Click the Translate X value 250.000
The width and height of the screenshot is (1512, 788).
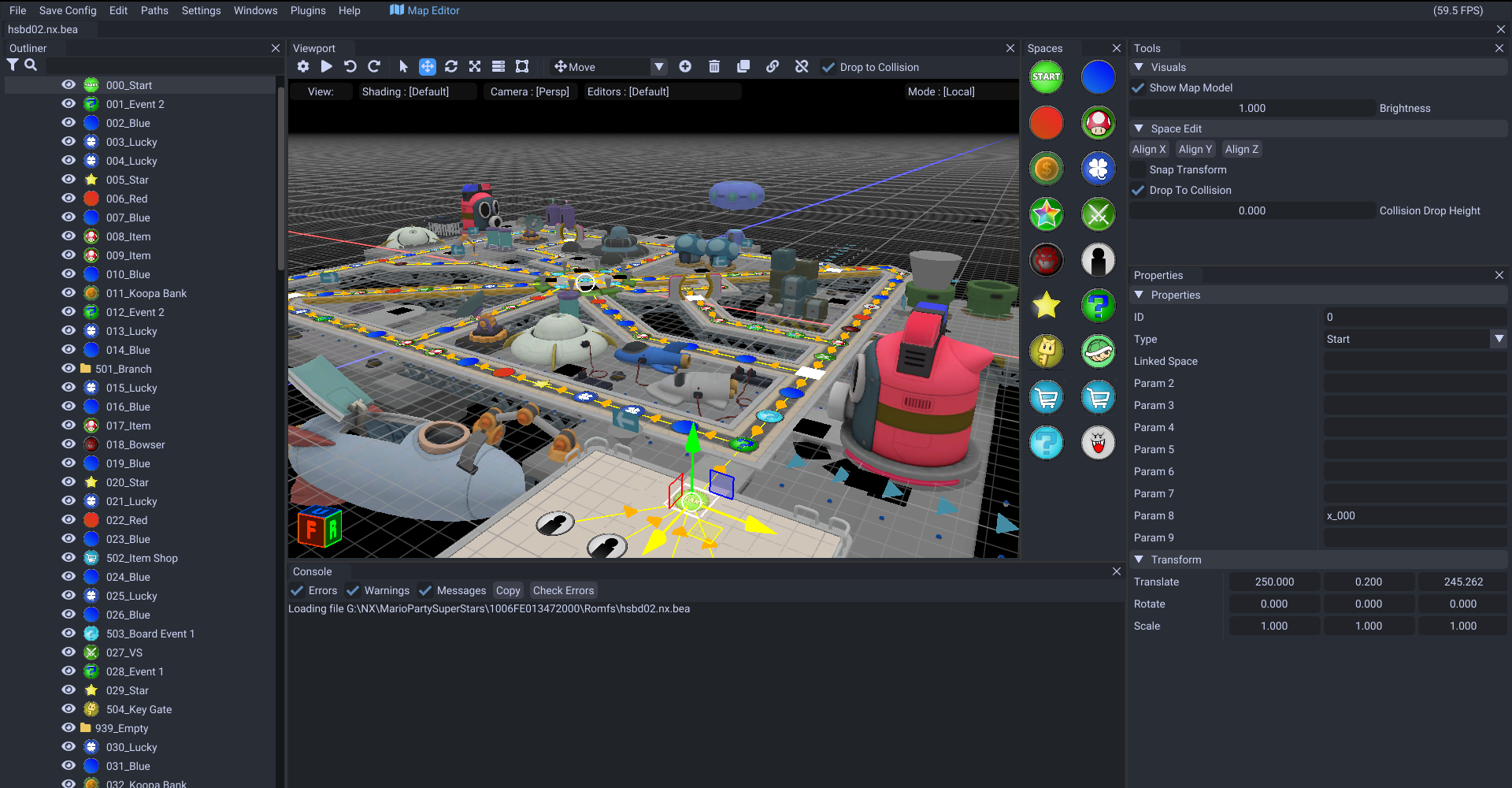pos(1274,582)
